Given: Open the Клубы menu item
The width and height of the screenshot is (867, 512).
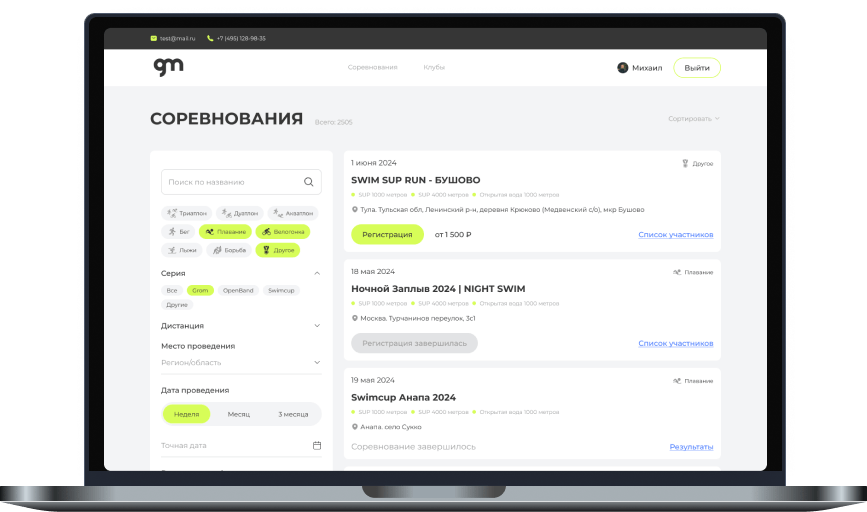Looking at the screenshot, I should coord(434,67).
